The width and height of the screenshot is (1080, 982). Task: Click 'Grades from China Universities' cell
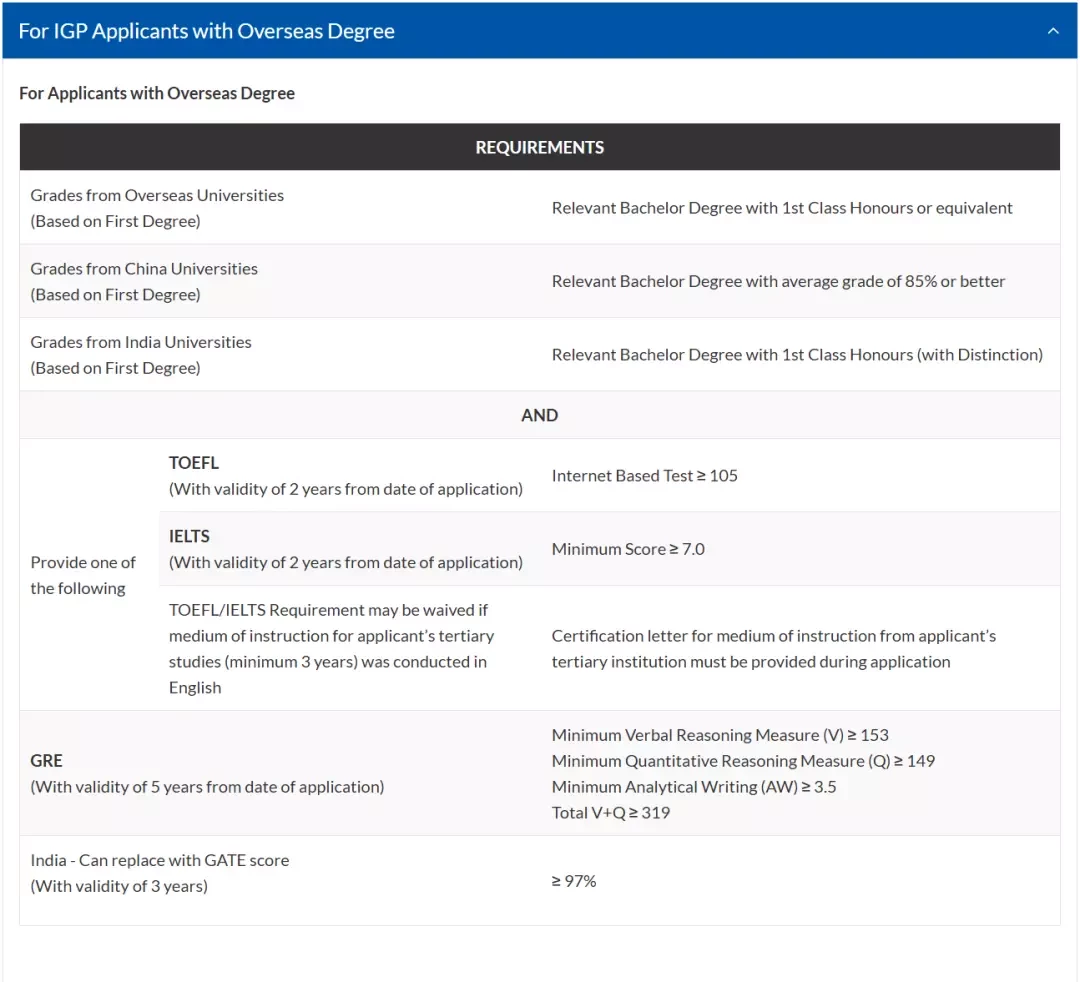(x=144, y=282)
